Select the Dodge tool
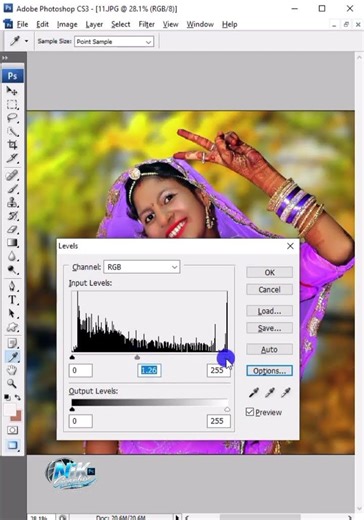The width and height of the screenshot is (364, 520). point(12,269)
